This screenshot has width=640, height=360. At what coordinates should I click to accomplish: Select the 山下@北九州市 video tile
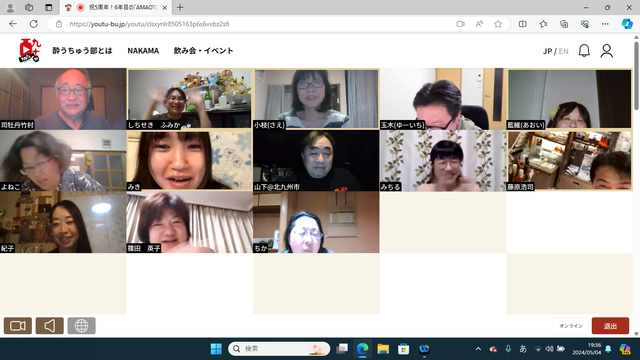coord(316,161)
